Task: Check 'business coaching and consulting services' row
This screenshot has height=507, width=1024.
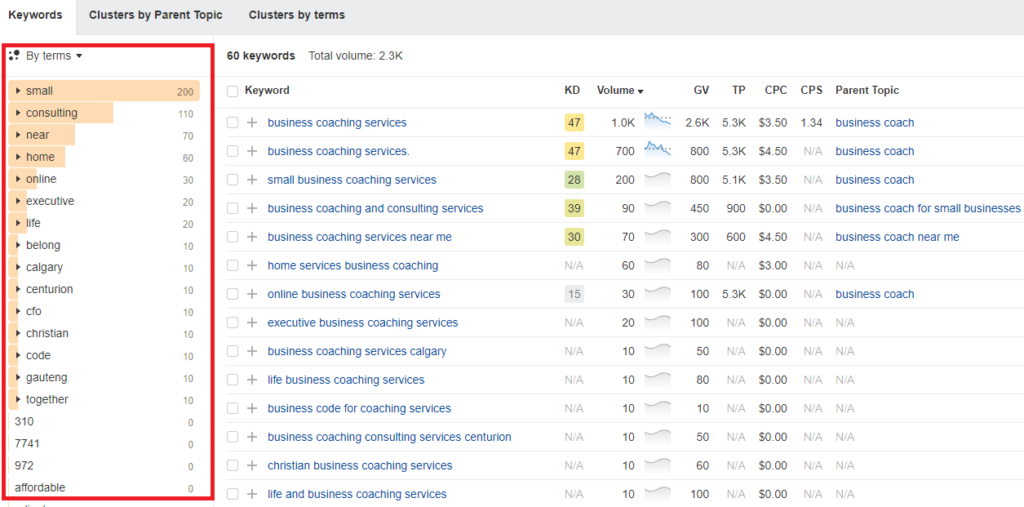Action: [x=232, y=208]
